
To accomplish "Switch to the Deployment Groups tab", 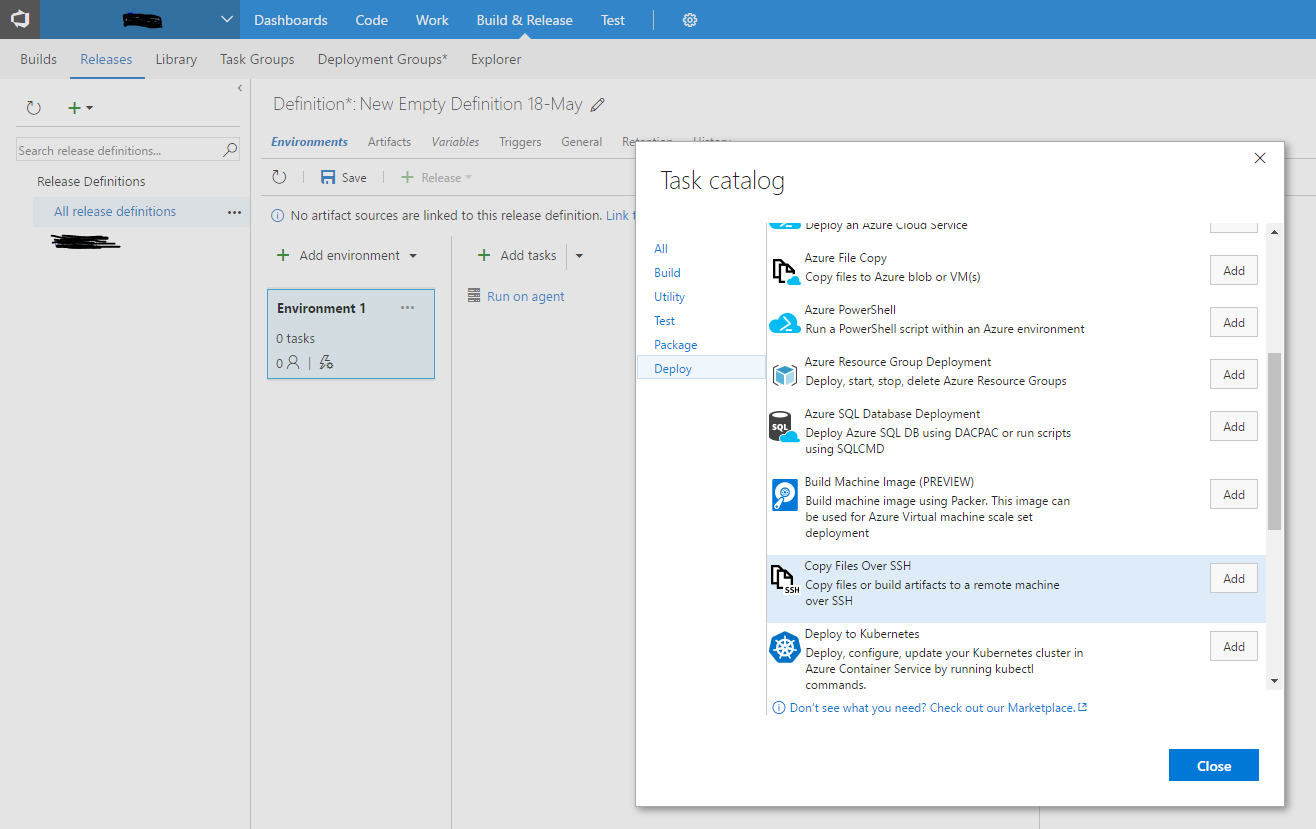I will coord(383,59).
